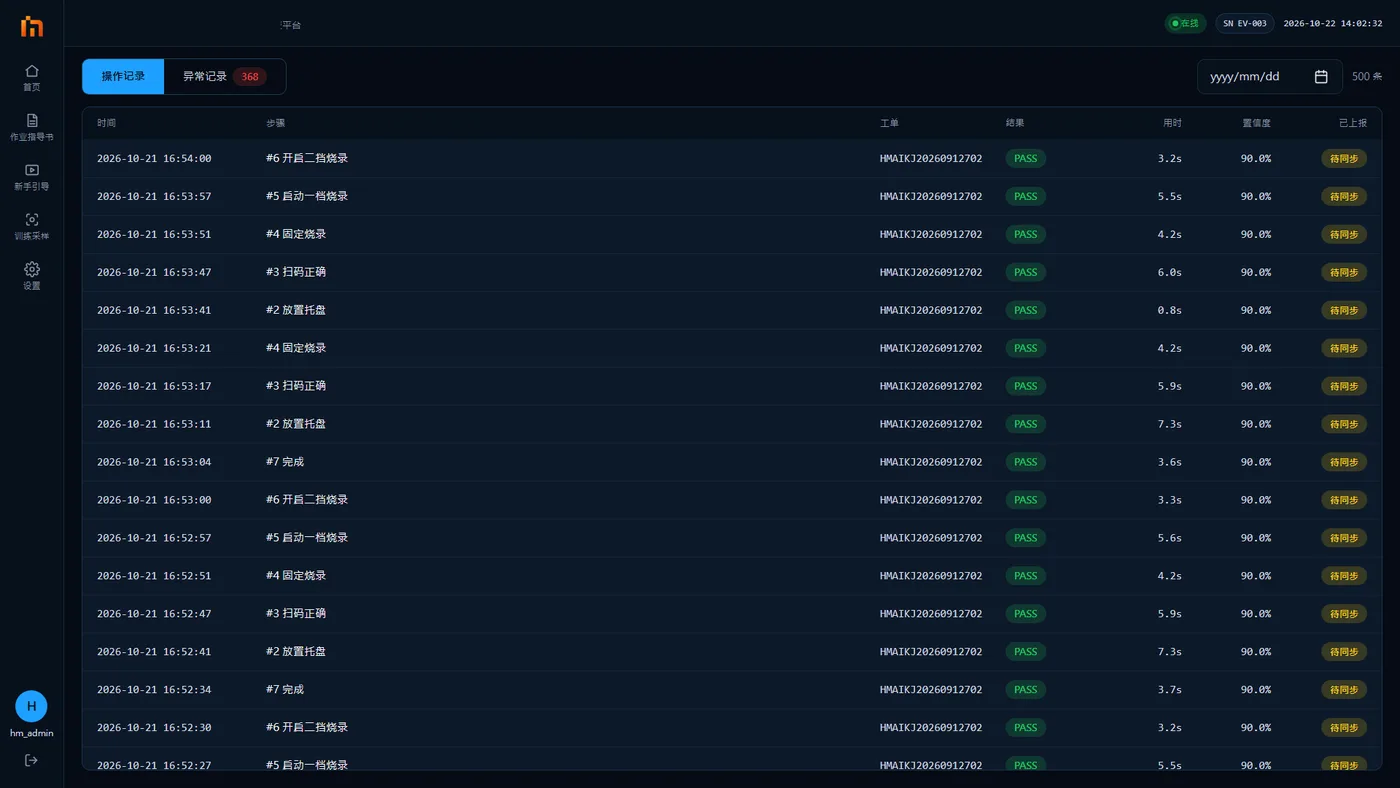Click step #3 扫码正确 in the 16:53:47 row

tap(296, 272)
